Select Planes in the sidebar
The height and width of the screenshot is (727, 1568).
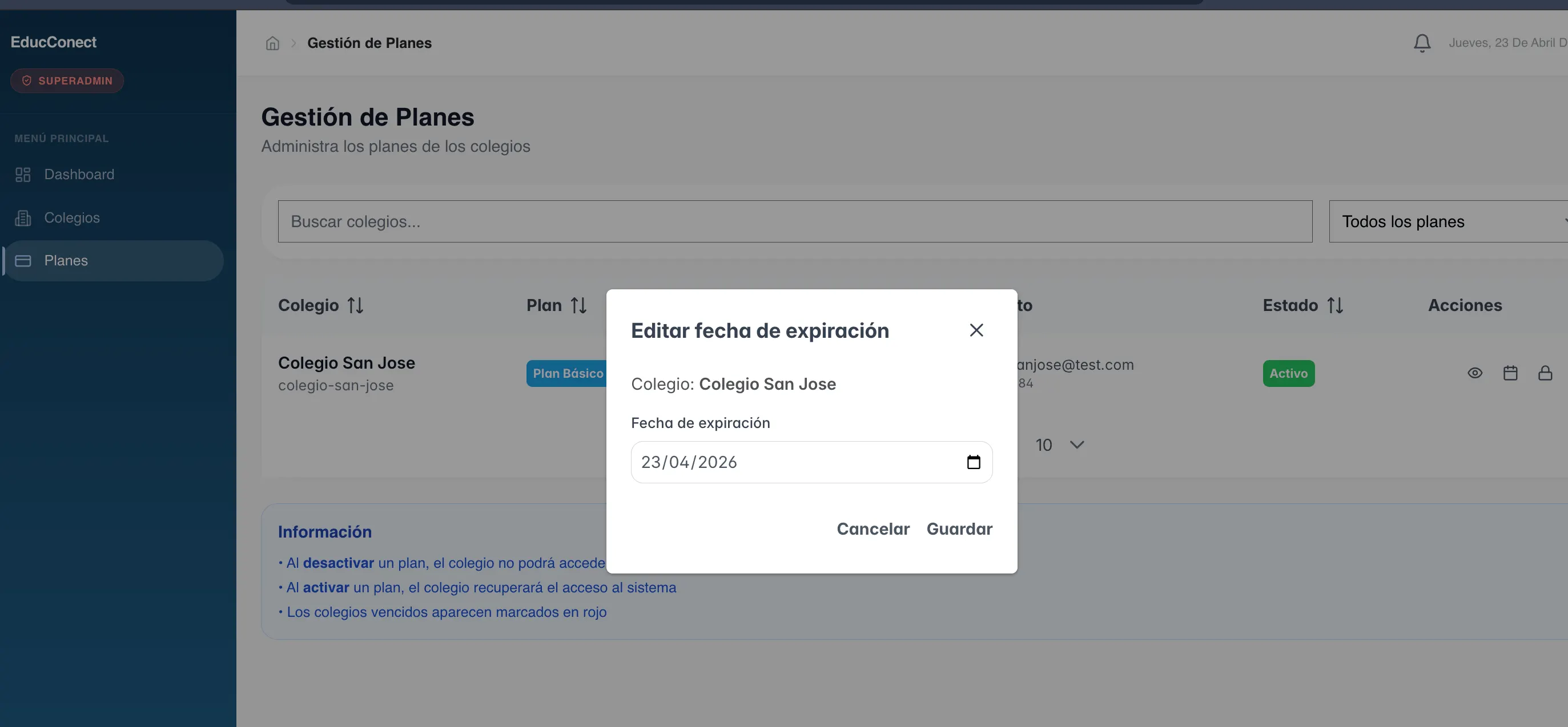(x=66, y=260)
